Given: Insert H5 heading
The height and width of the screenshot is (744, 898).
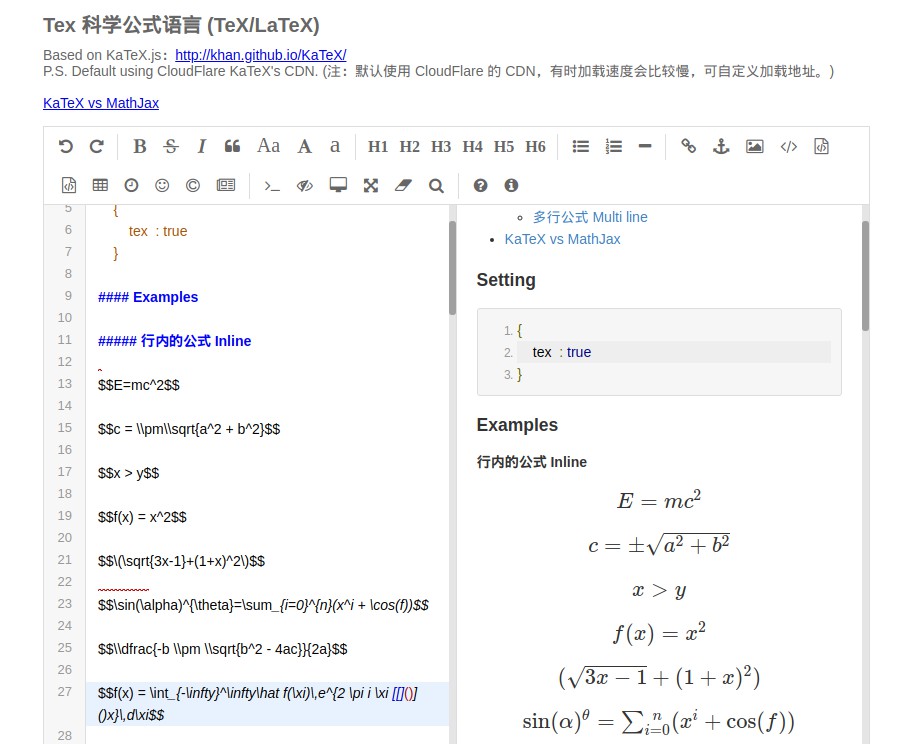Looking at the screenshot, I should point(504,147).
